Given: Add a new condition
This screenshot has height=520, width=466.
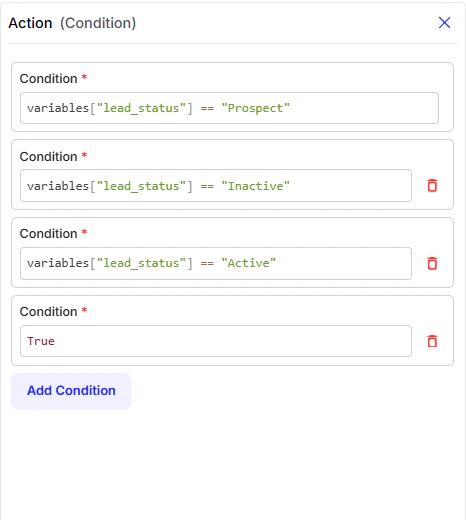Looking at the screenshot, I should click(71, 391).
